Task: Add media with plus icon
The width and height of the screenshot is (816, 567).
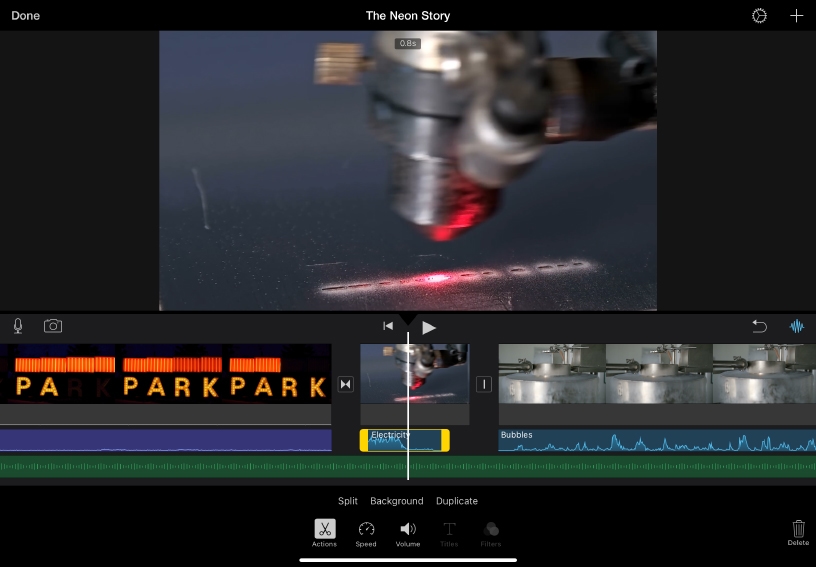Action: pyautogui.click(x=796, y=16)
